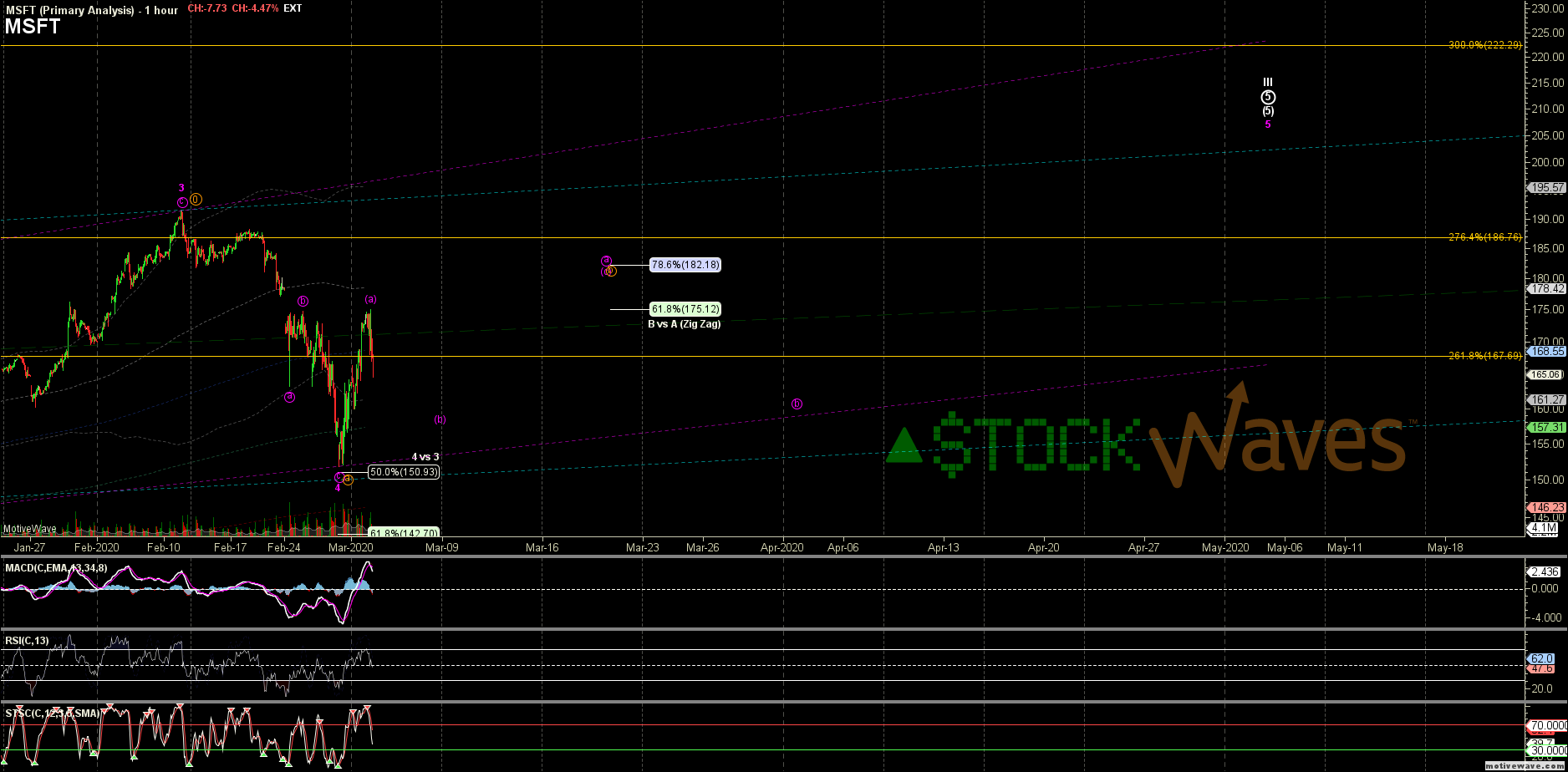Click the Mar-16 date on time axis

coord(542,548)
